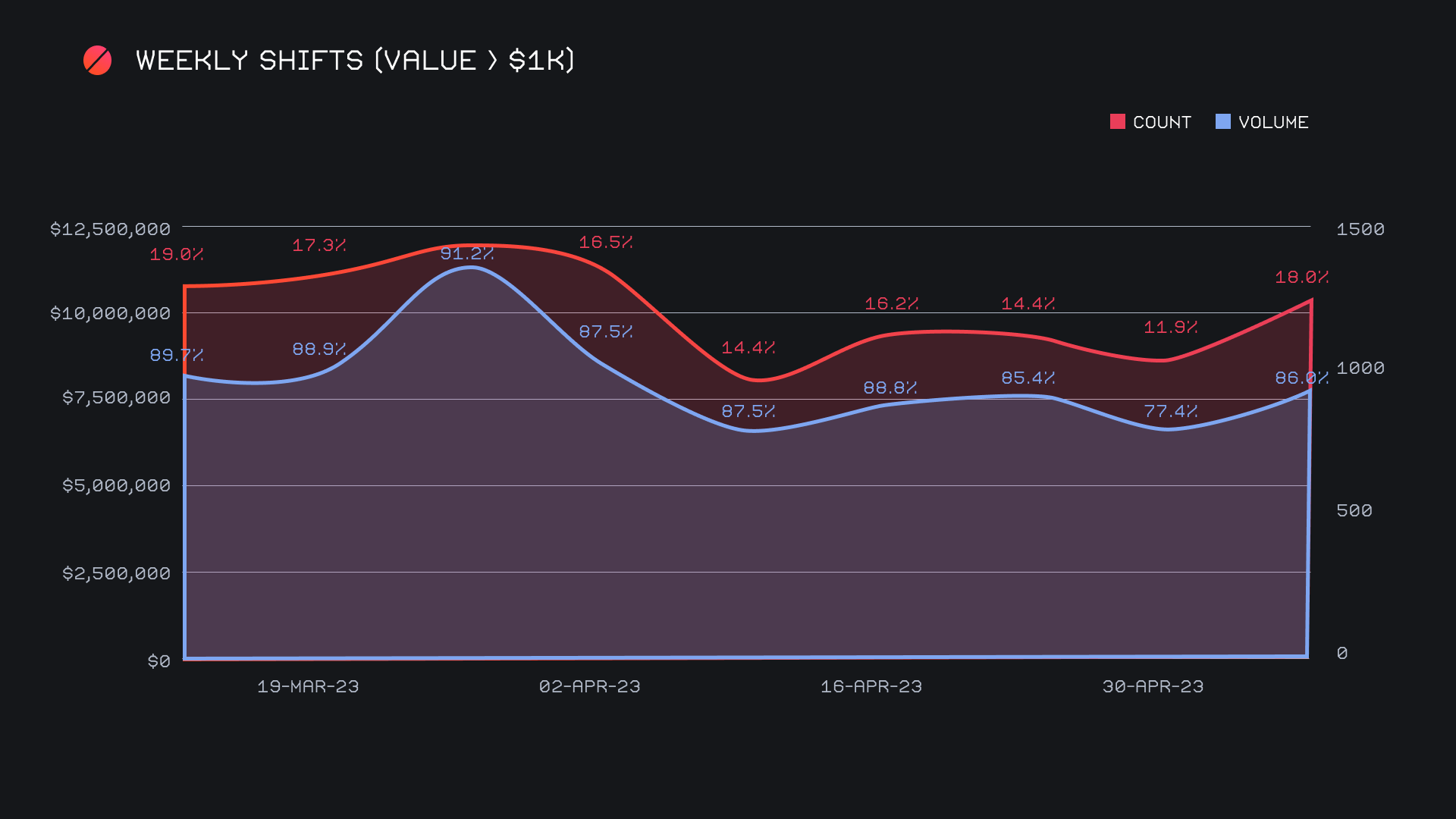
Task: Click the 11.9% count data label
Action: pyautogui.click(x=1171, y=327)
